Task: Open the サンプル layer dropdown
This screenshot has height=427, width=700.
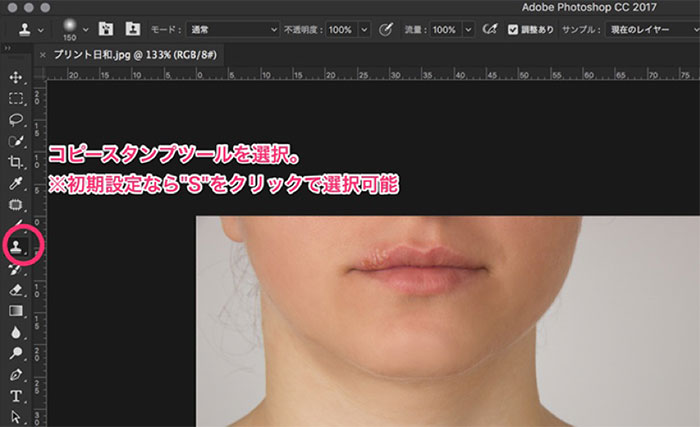Action: pos(653,30)
